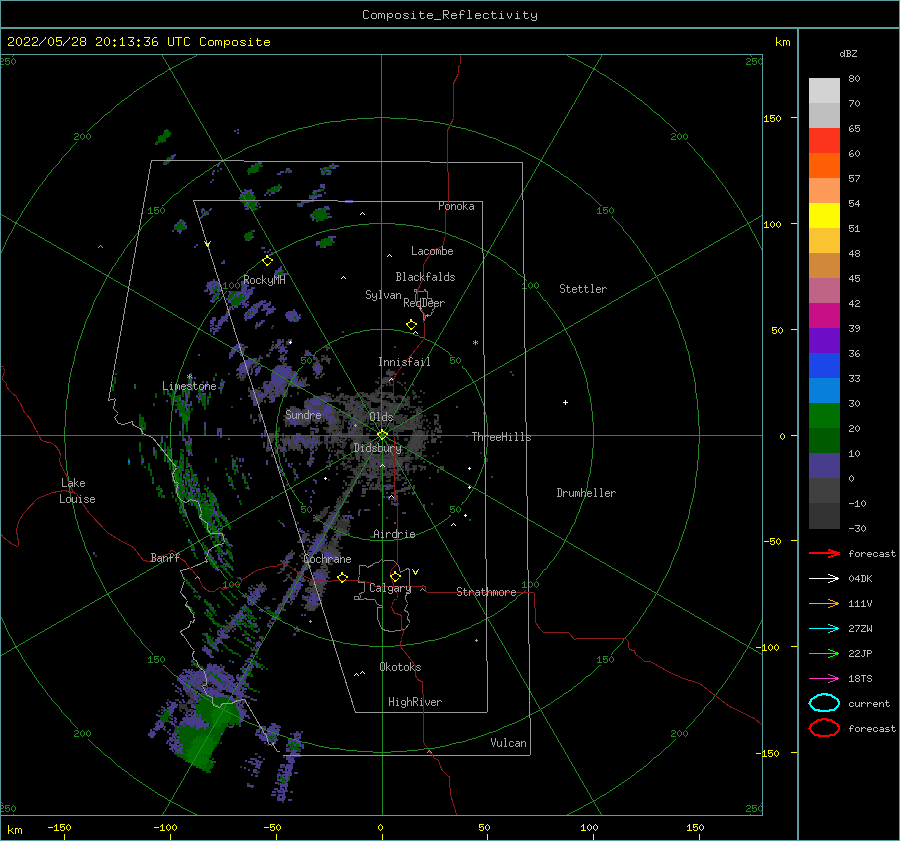Click the white 04DK arrow in legend
900x841 pixels.
(x=824, y=578)
